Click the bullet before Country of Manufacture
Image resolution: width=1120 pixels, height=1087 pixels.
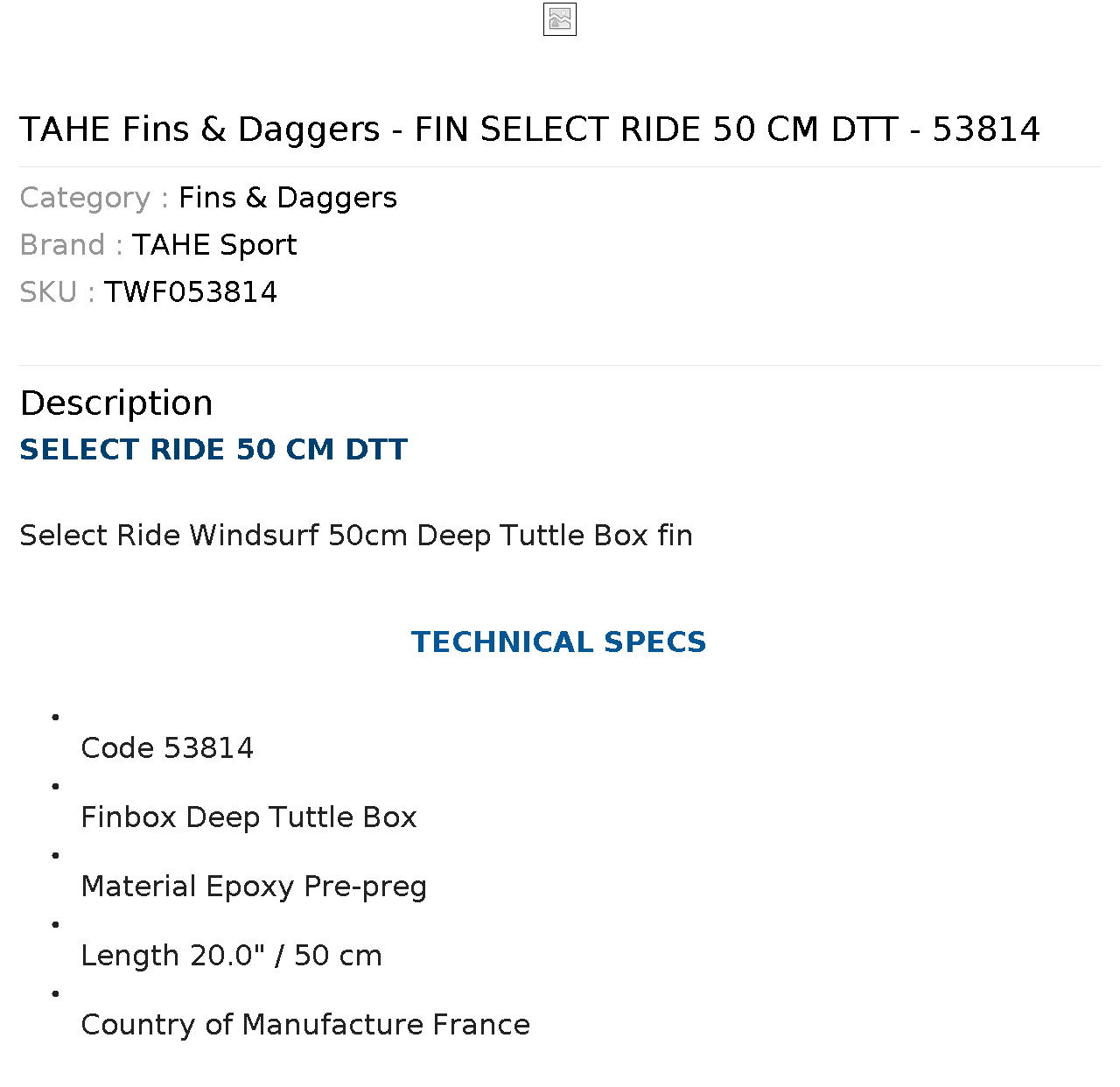pyautogui.click(x=56, y=994)
